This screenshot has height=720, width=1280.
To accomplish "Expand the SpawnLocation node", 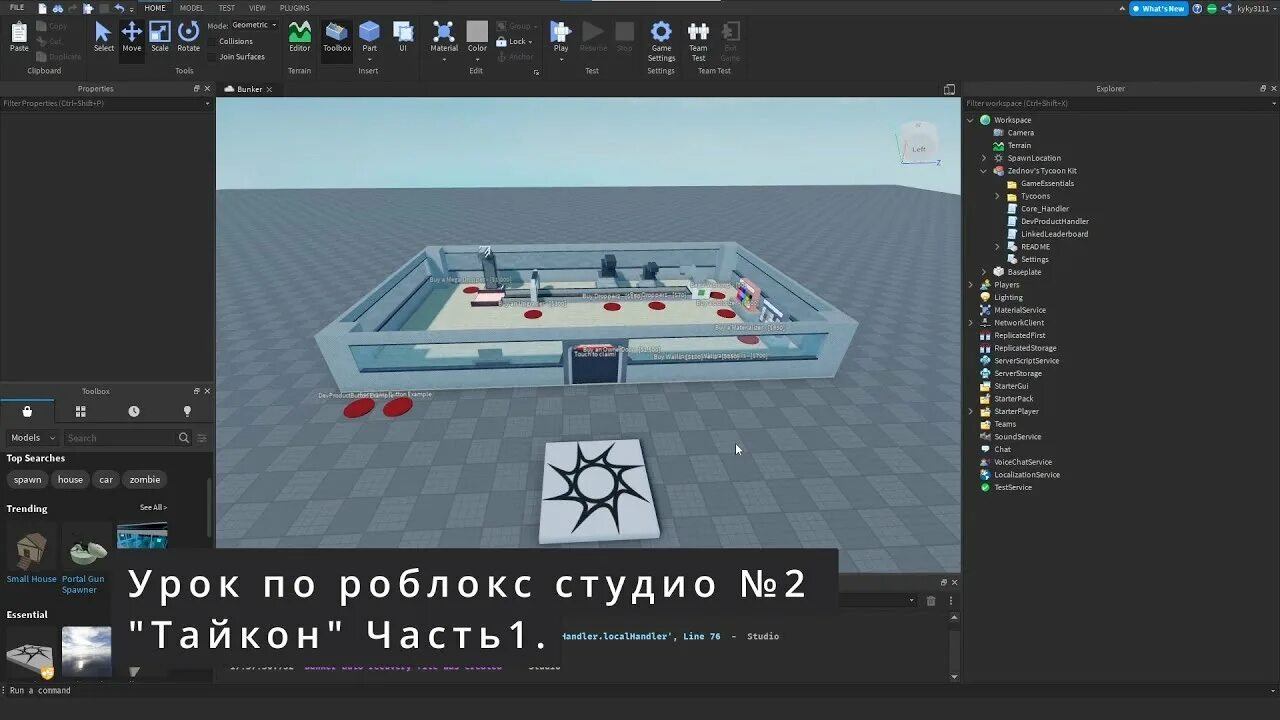I will (x=983, y=158).
